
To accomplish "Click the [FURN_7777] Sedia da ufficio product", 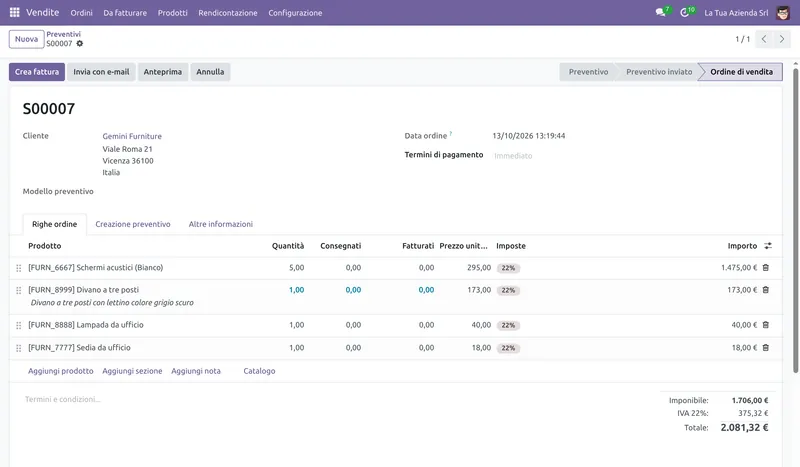I will click(79, 348).
